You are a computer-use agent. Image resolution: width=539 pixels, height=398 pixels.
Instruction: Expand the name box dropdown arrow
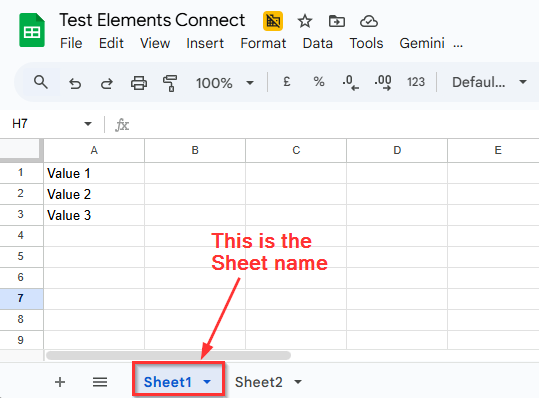88,124
